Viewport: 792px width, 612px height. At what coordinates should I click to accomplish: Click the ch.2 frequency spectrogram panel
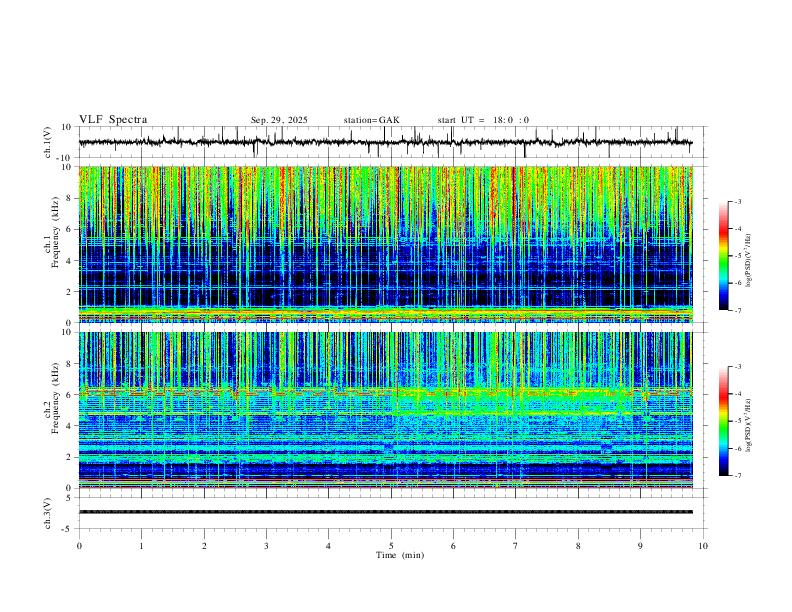(x=385, y=410)
